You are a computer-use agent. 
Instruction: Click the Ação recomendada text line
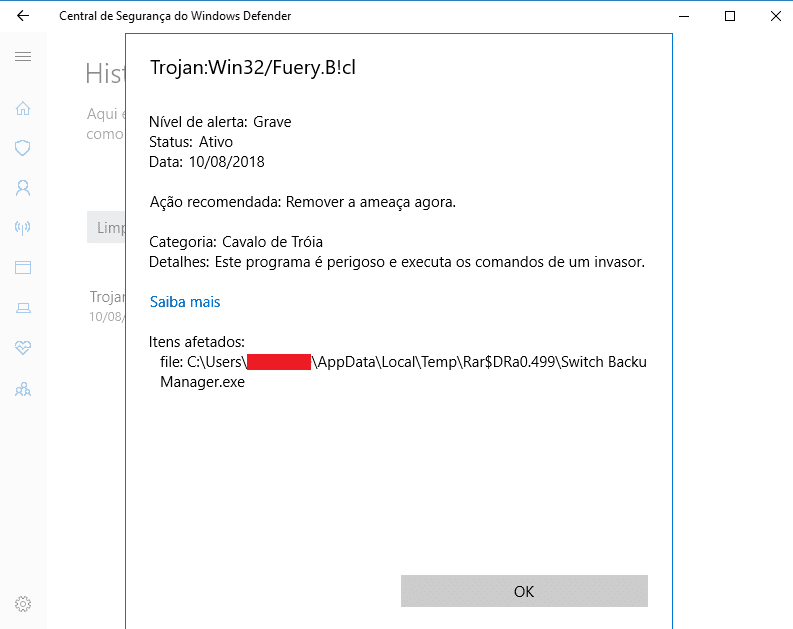[x=302, y=202]
